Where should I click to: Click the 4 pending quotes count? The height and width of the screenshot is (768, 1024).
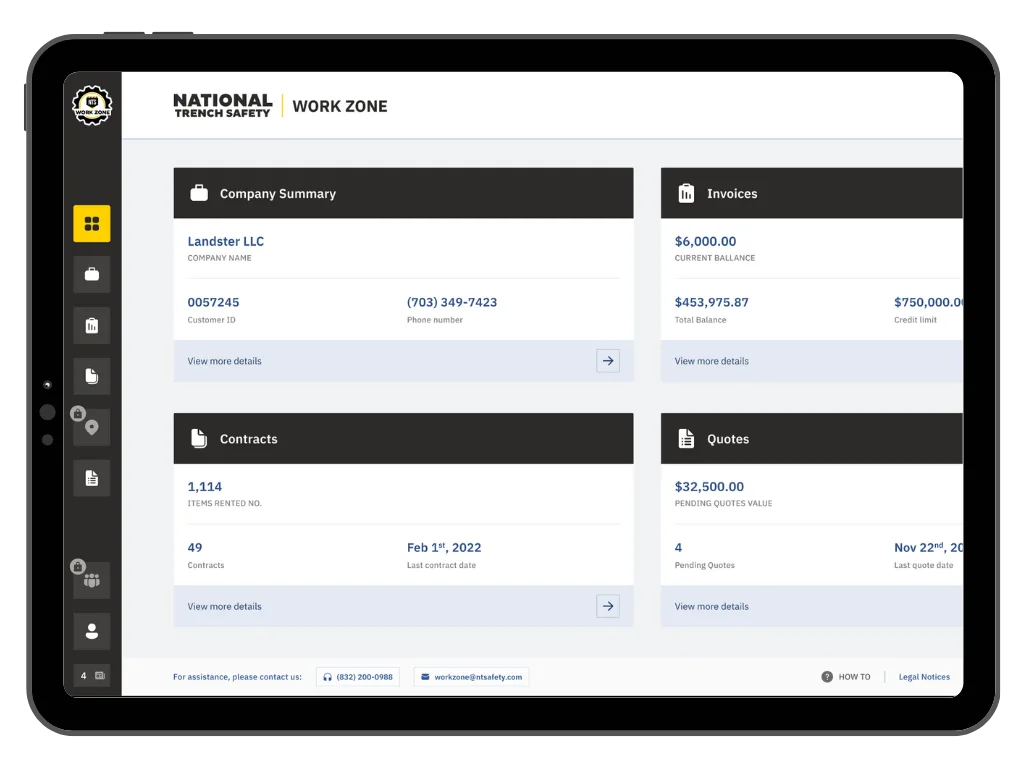click(679, 547)
